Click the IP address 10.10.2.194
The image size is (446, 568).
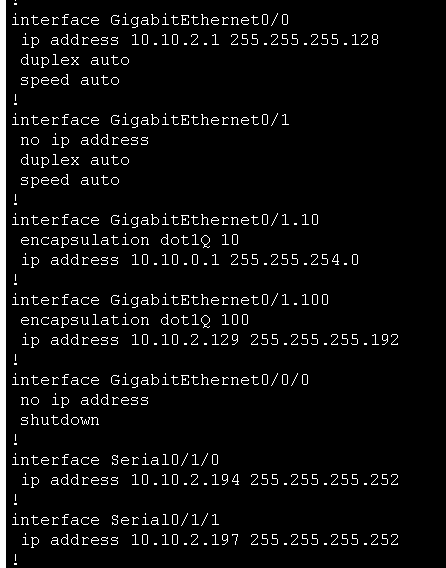[185, 480]
